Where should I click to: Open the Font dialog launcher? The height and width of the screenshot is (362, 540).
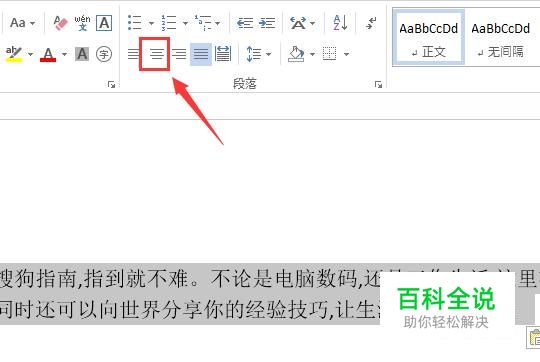pyautogui.click(x=111, y=84)
